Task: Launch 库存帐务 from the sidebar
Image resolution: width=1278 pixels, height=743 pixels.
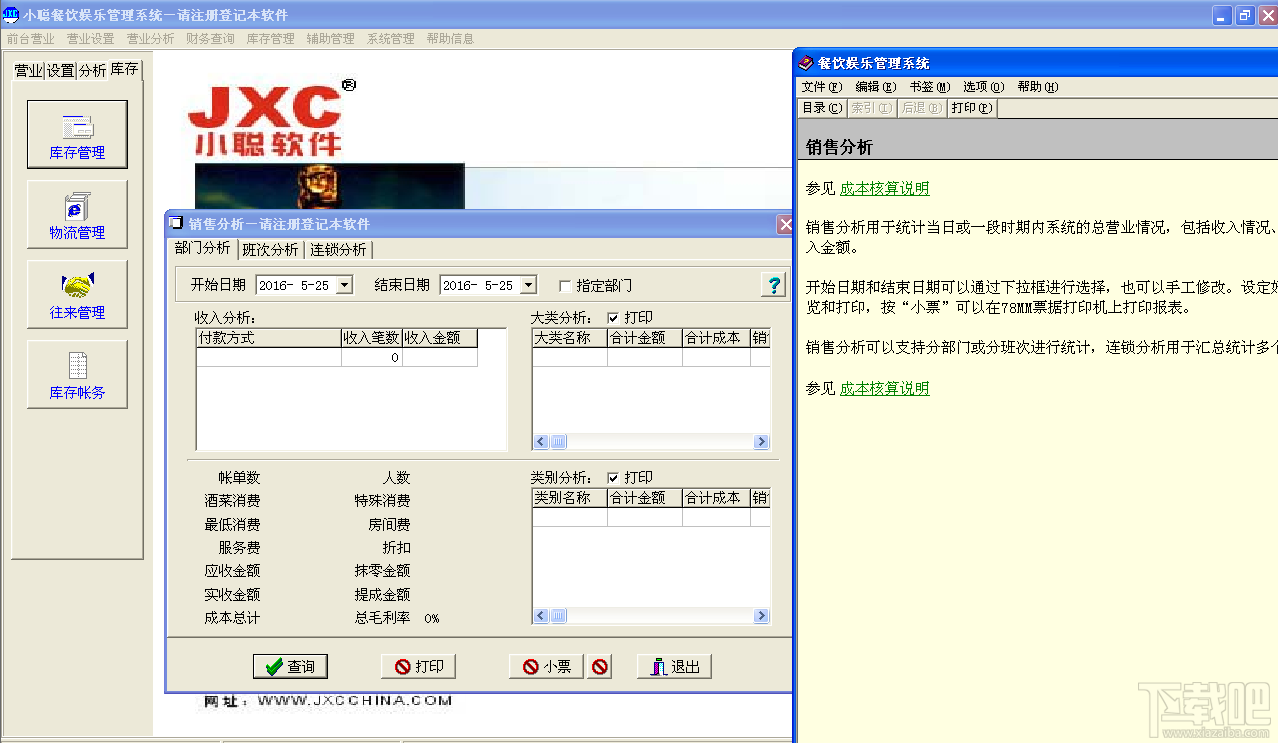Action: [77, 373]
